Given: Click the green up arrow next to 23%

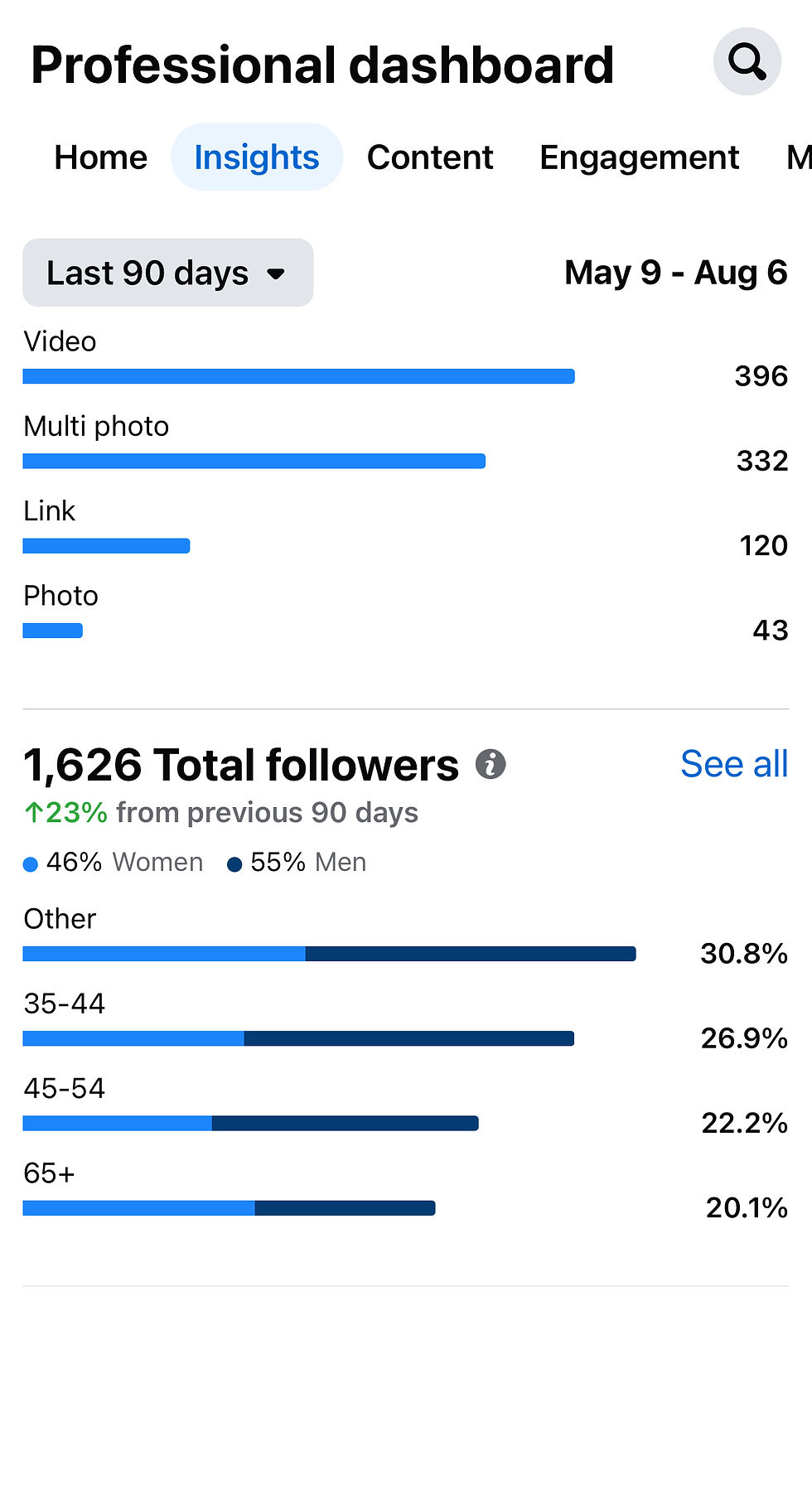Looking at the screenshot, I should click(34, 813).
